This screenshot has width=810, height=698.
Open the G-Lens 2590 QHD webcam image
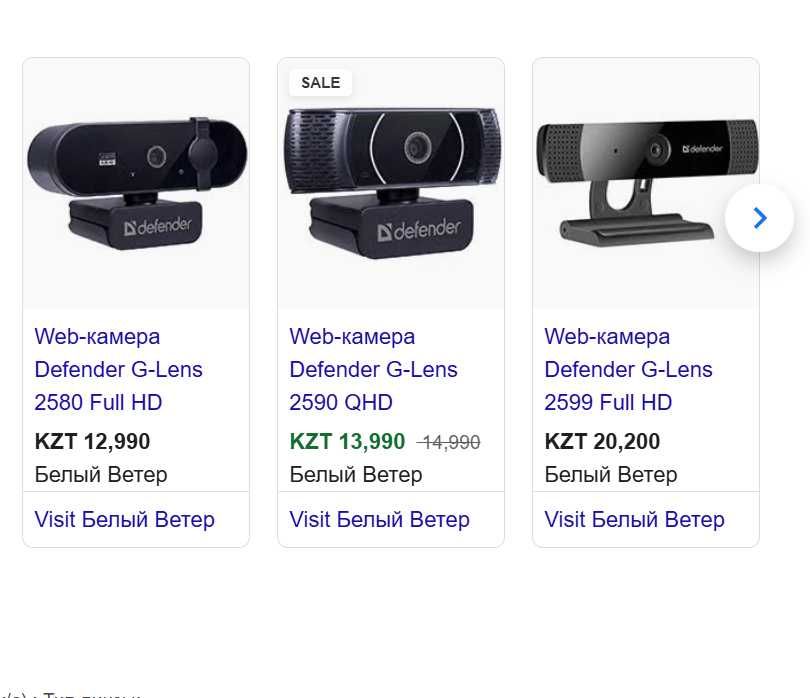click(391, 185)
